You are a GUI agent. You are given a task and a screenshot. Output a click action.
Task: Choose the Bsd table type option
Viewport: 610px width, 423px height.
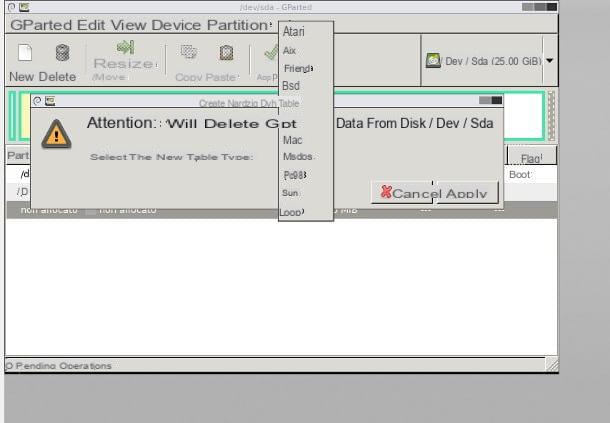306,86
